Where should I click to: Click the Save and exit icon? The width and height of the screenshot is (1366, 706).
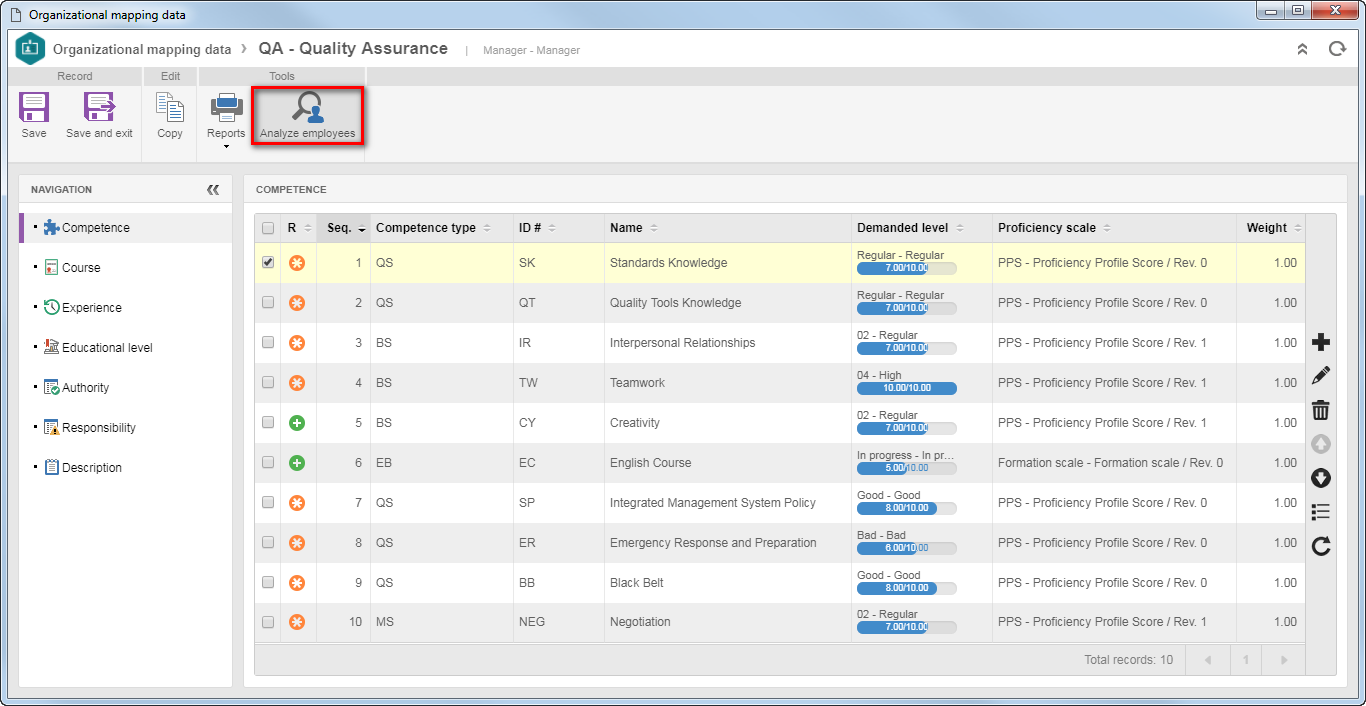(x=99, y=107)
